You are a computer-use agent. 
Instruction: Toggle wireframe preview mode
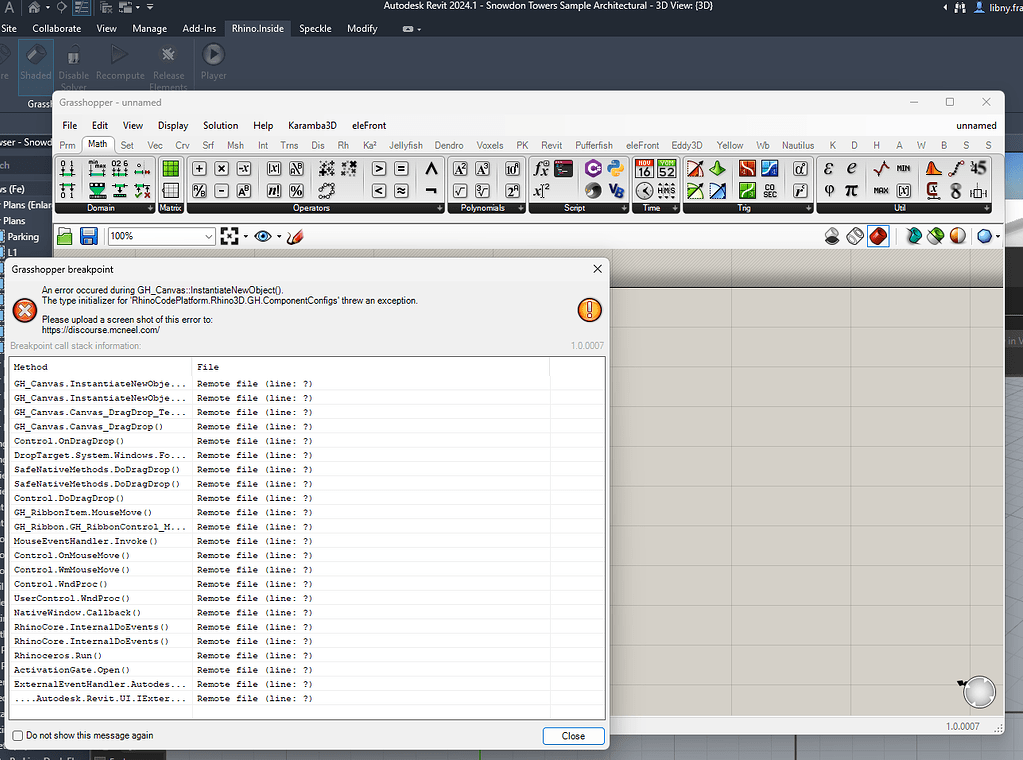pyautogui.click(x=854, y=235)
